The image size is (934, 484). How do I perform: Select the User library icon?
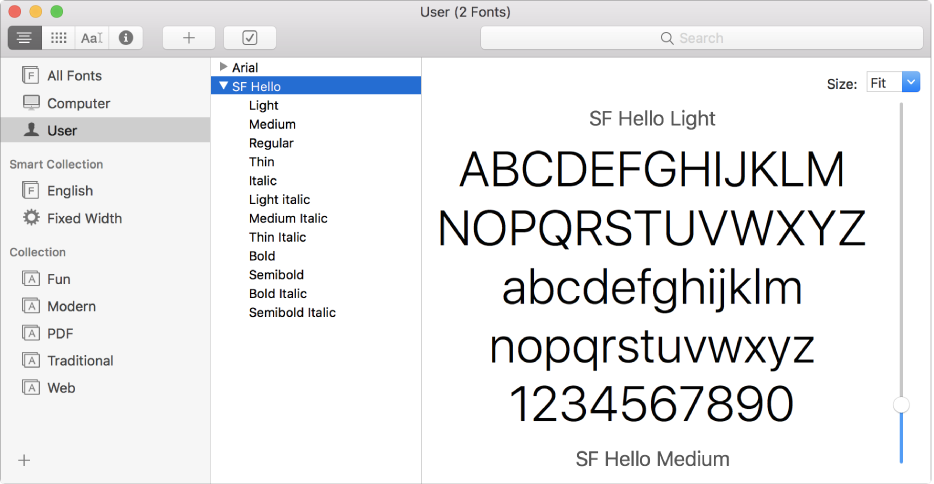pos(31,130)
